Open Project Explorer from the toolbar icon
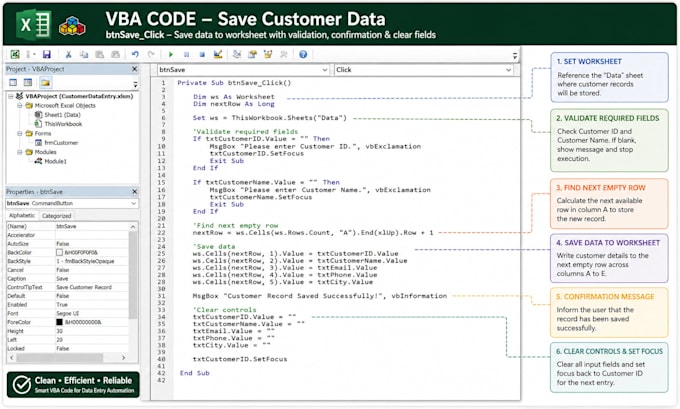The width and height of the screenshot is (680, 409). pos(237,54)
